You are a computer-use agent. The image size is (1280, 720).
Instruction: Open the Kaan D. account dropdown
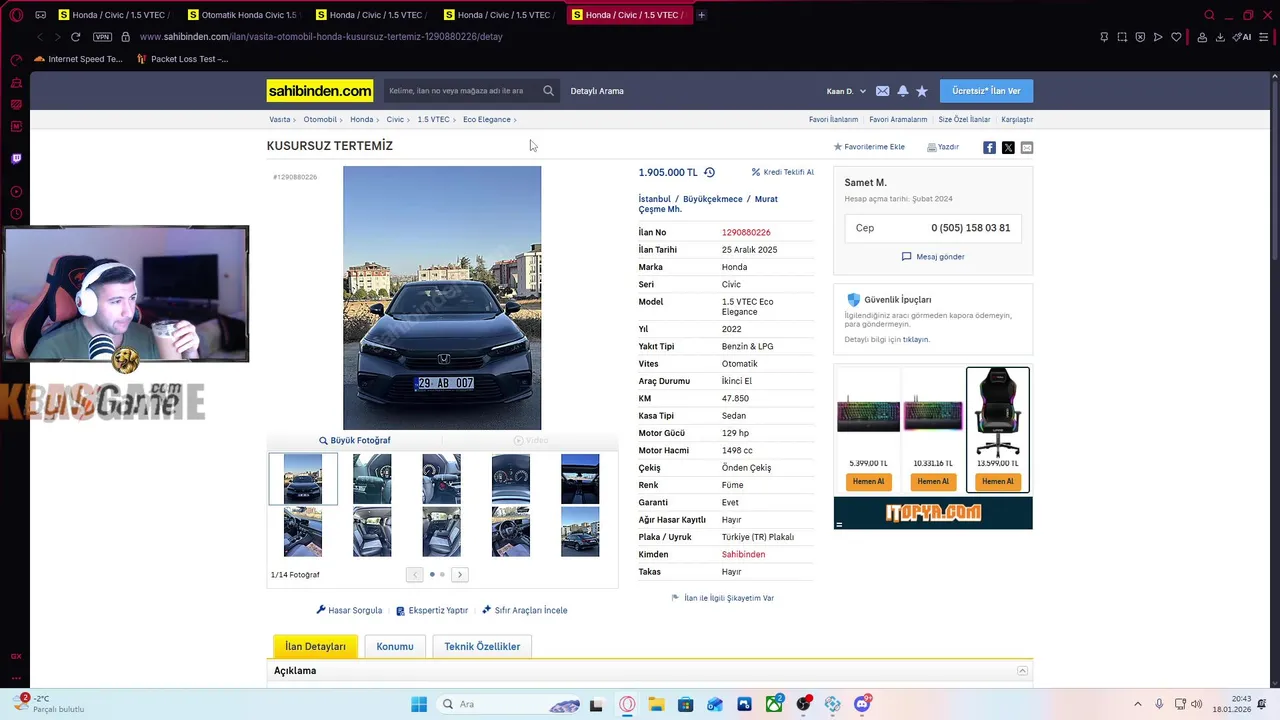point(846,91)
